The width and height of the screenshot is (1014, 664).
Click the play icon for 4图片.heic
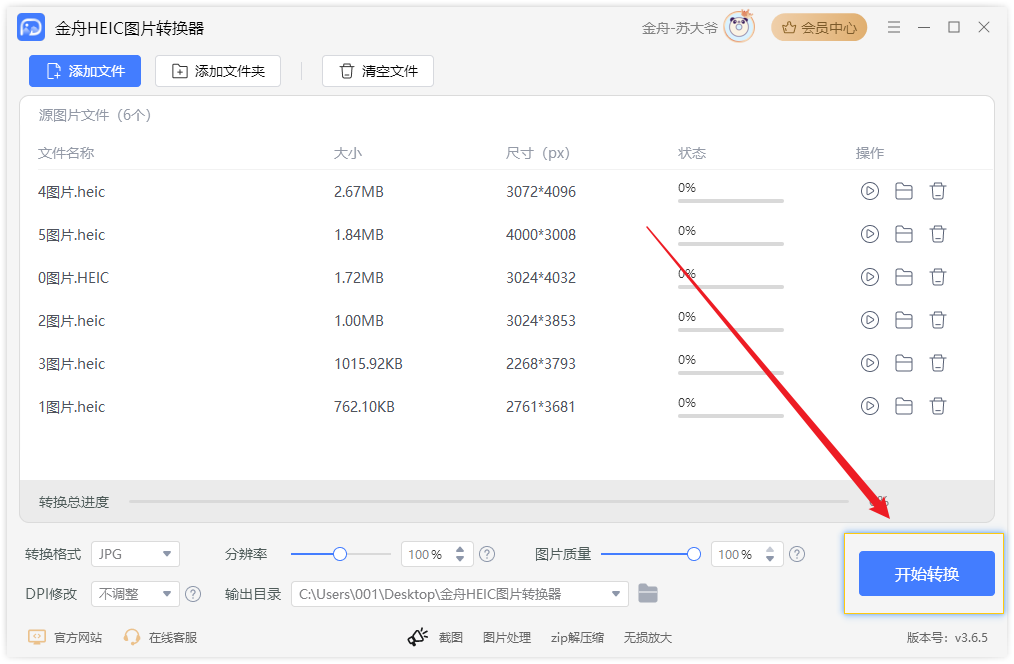click(x=870, y=191)
